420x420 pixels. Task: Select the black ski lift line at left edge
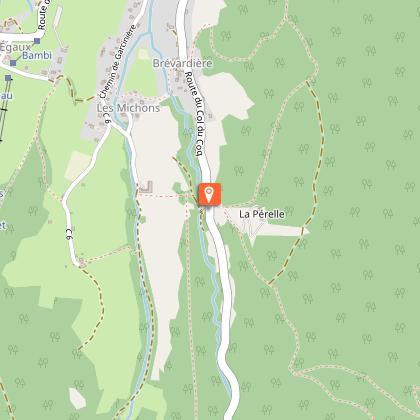[5, 110]
